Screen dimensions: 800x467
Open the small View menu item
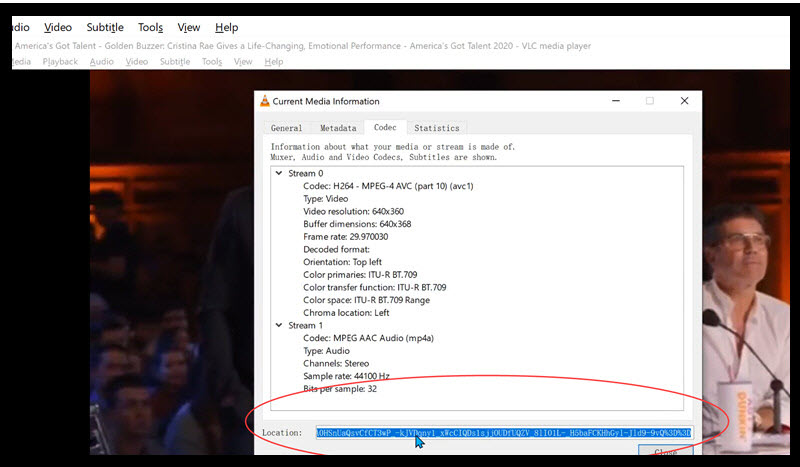pos(243,62)
